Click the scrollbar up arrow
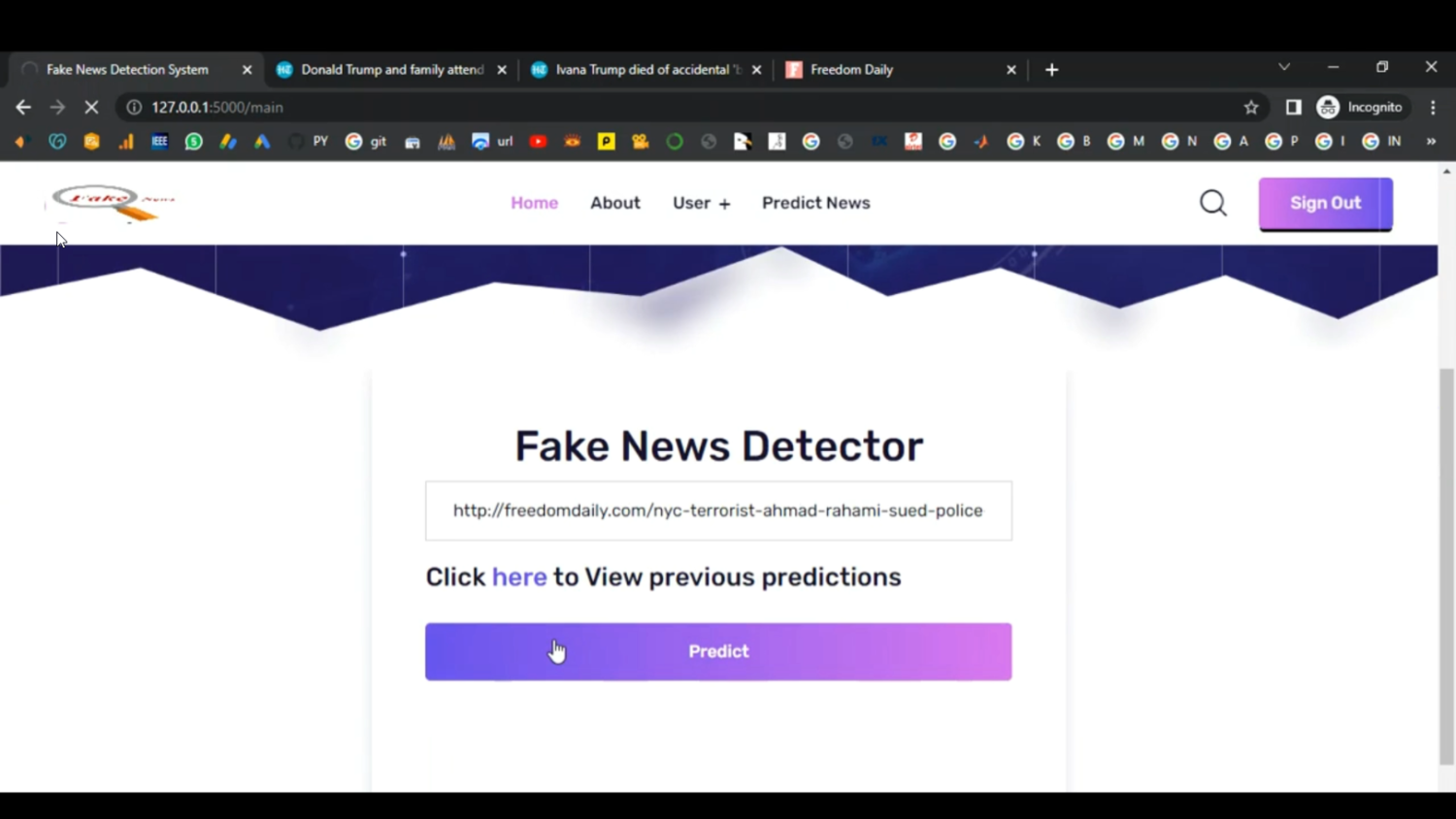Image resolution: width=1456 pixels, height=819 pixels. point(1446,171)
